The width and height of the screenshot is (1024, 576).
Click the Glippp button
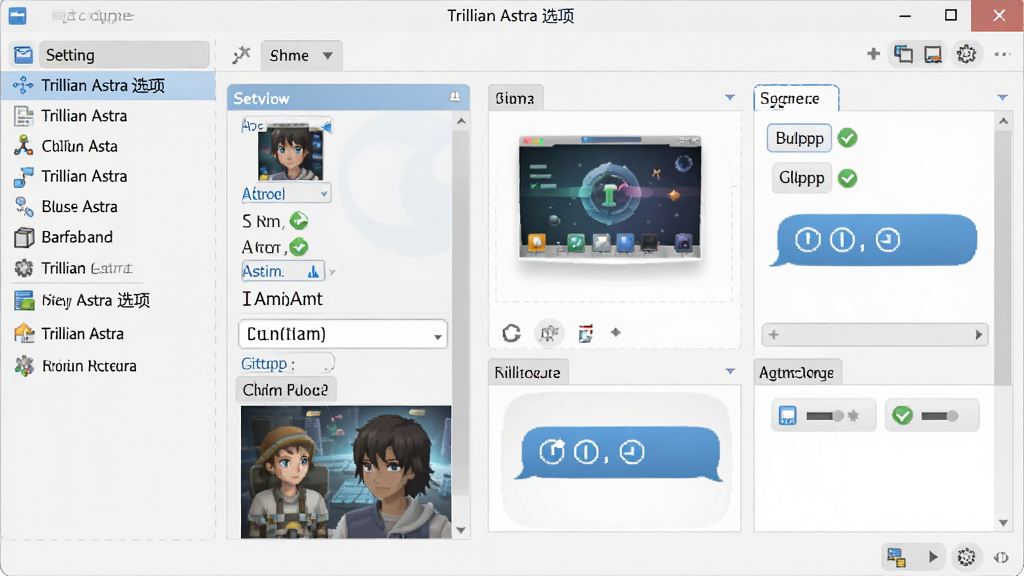[801, 178]
